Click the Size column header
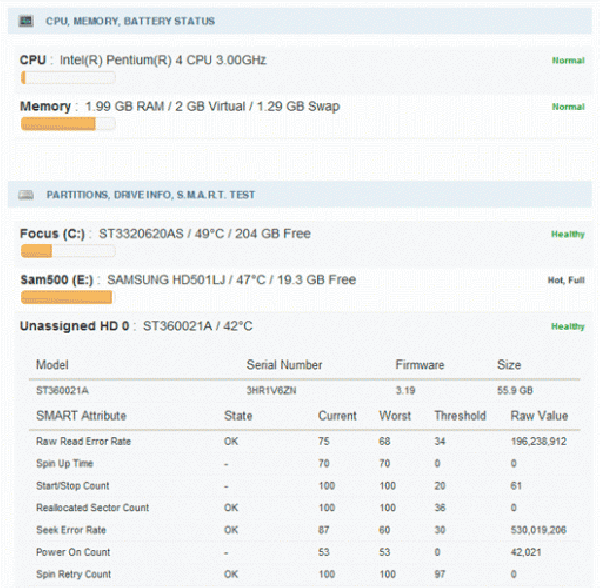The width and height of the screenshot is (600, 588). click(509, 365)
